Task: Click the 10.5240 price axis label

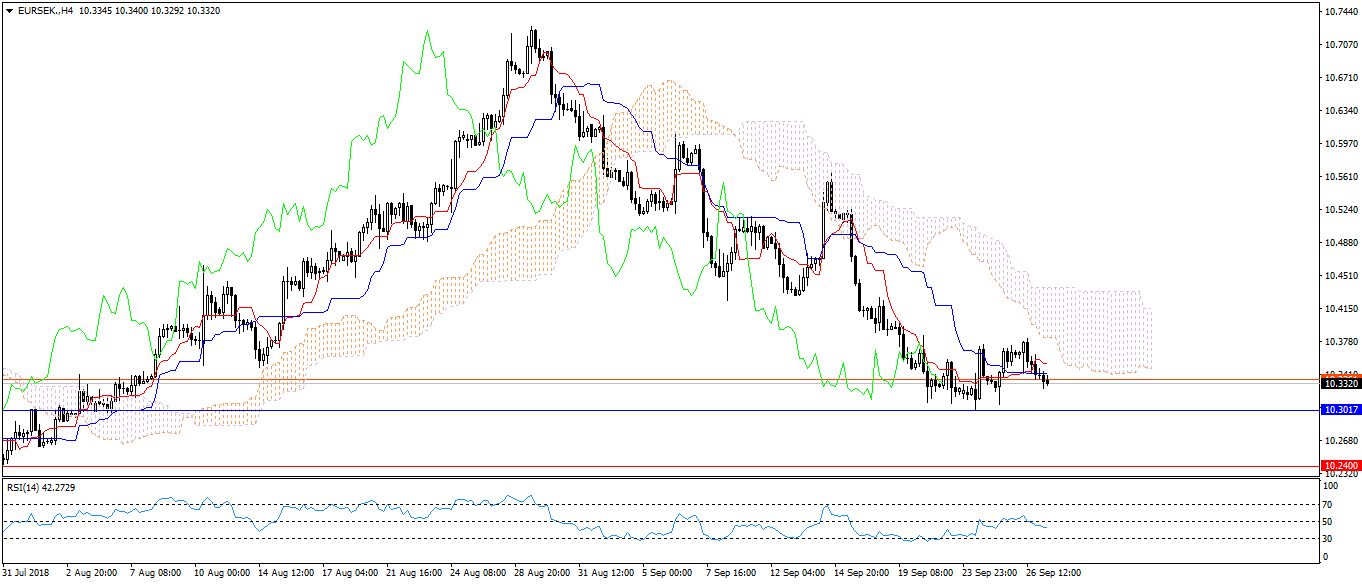Action: click(1339, 210)
